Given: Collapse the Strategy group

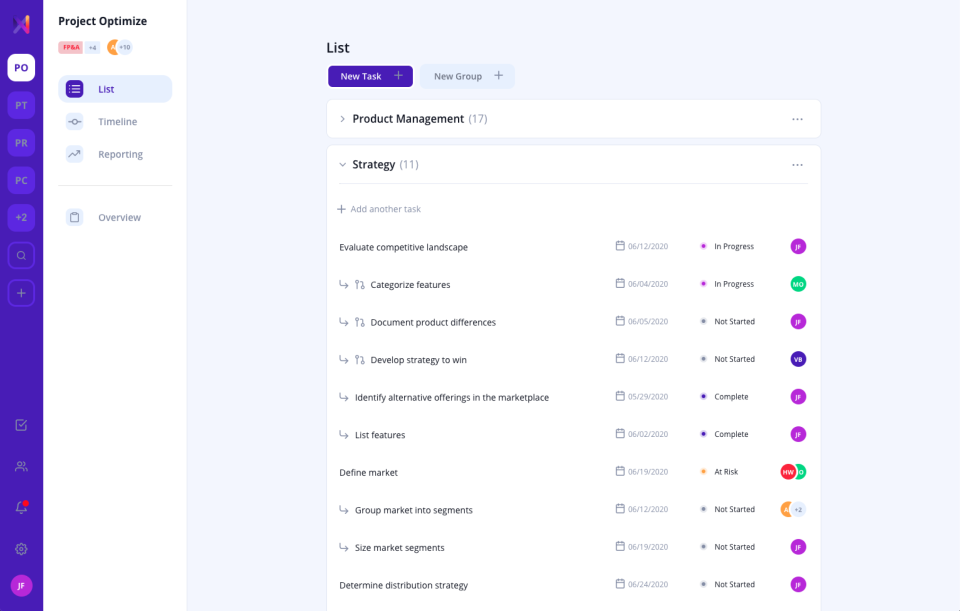Looking at the screenshot, I should click(342, 165).
